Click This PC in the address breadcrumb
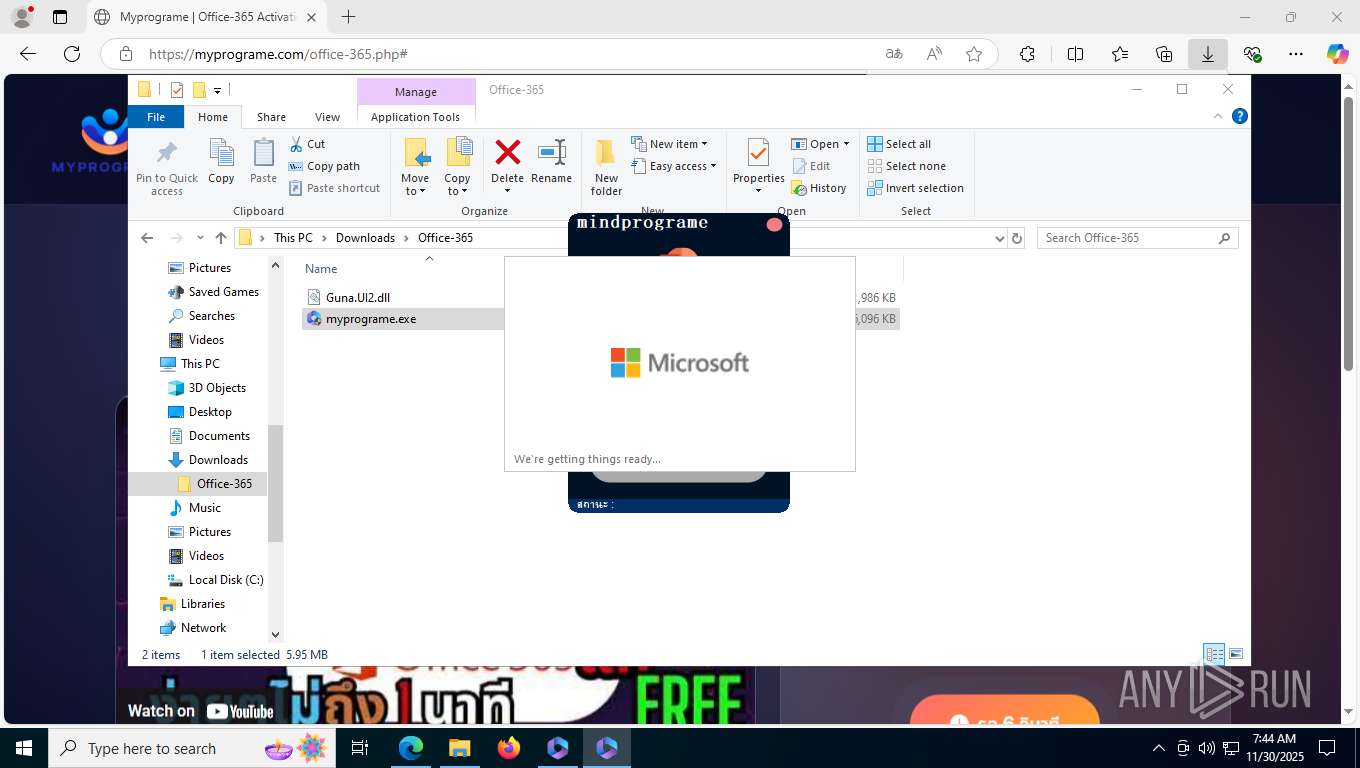The width and height of the screenshot is (1360, 768). click(293, 238)
